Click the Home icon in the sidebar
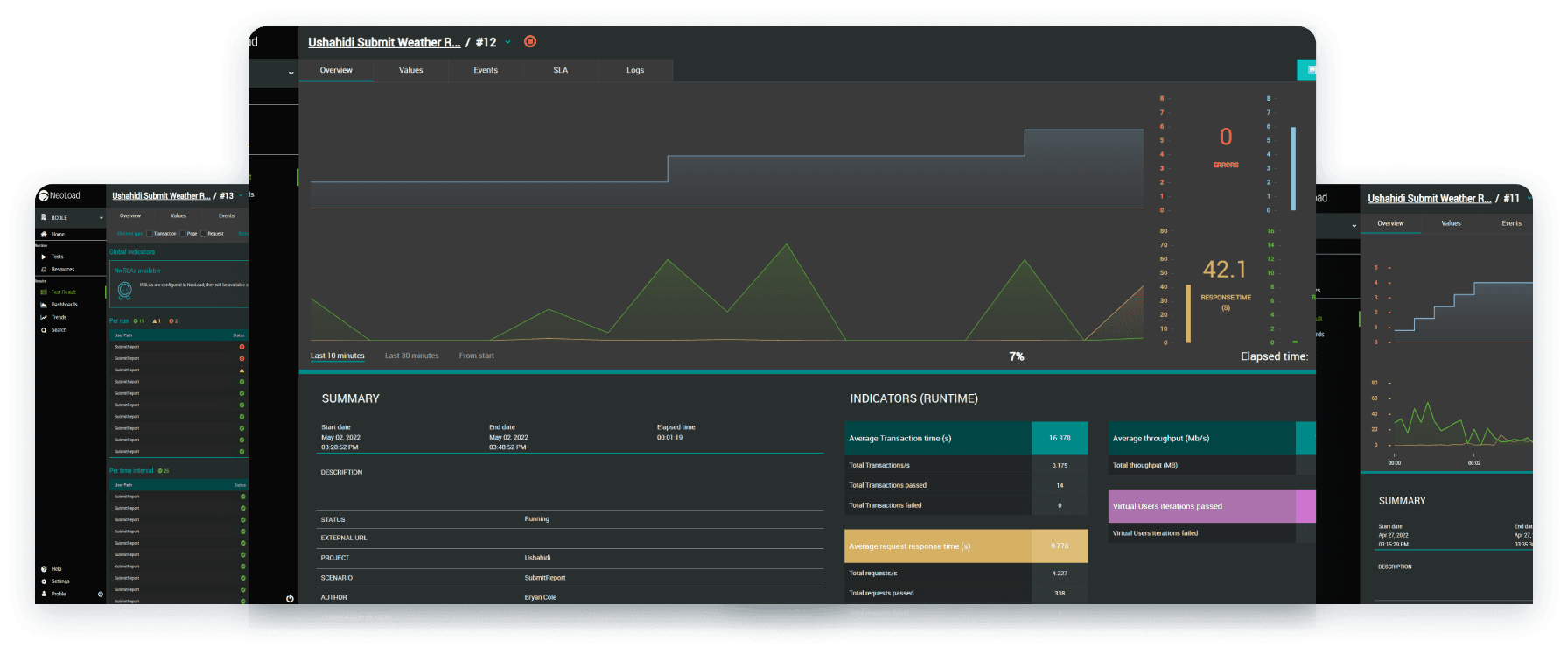This screenshot has height=648, width=1568. (x=44, y=235)
